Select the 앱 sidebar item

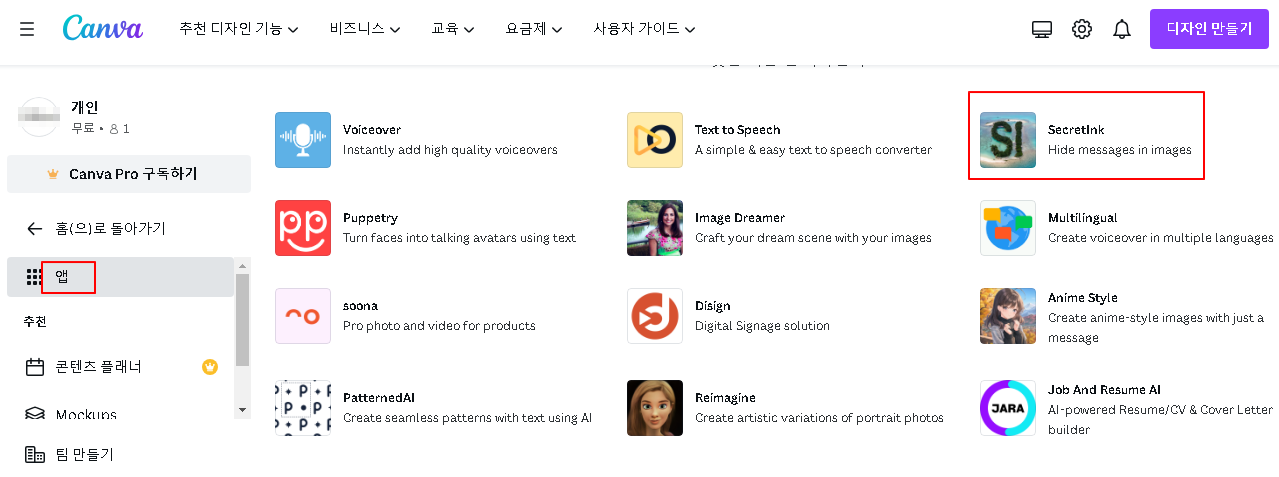pos(120,277)
